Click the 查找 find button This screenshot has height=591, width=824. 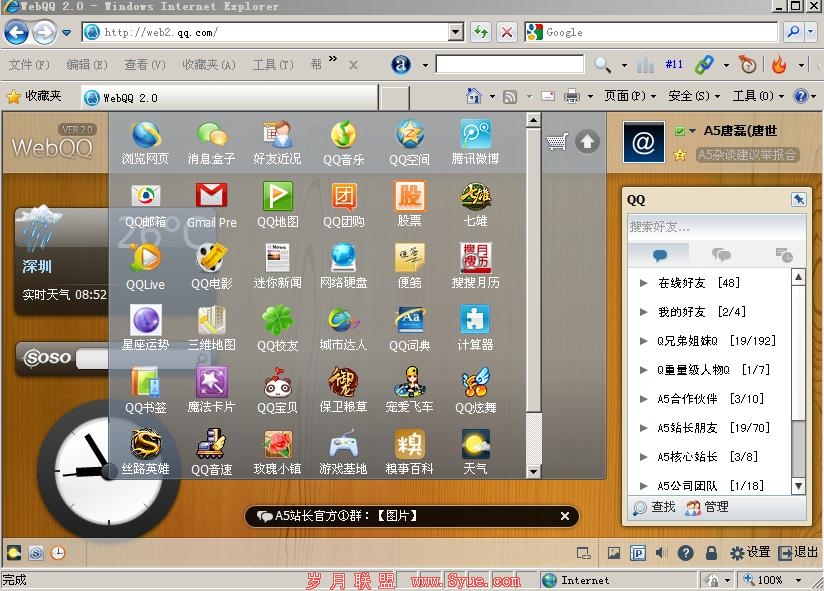click(x=654, y=507)
